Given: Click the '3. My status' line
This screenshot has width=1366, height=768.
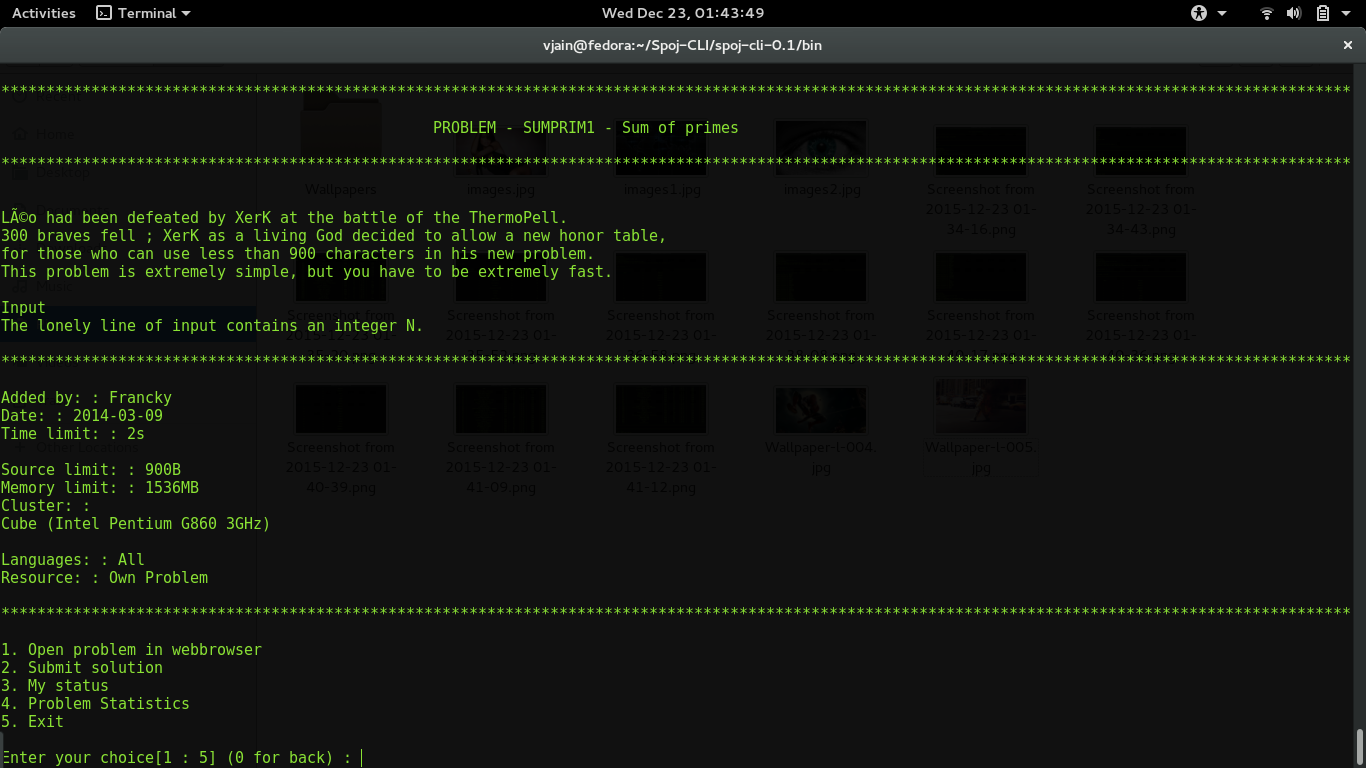Looking at the screenshot, I should pyautogui.click(x=55, y=686).
